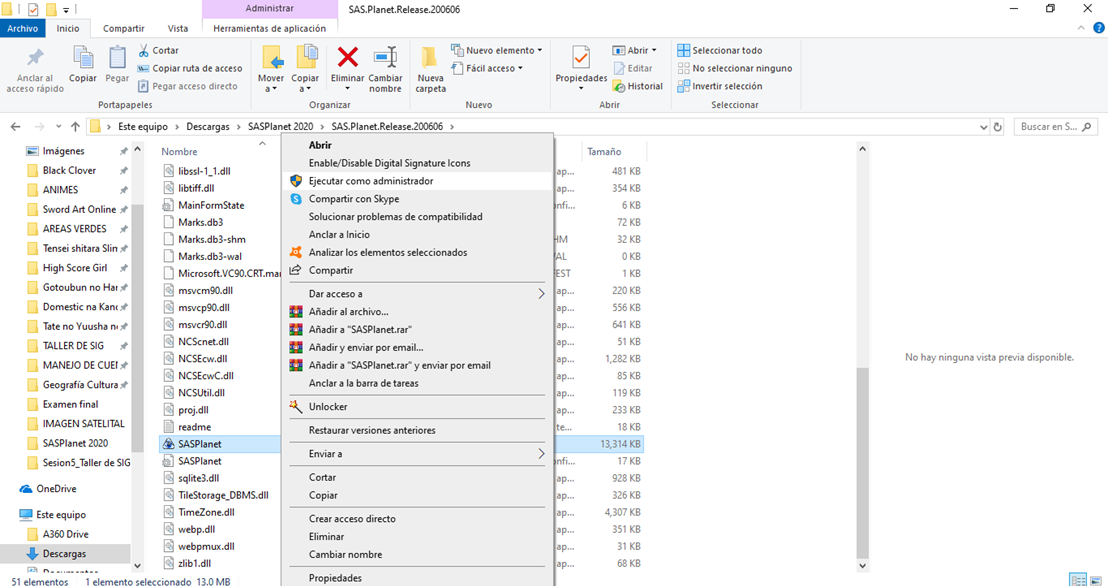Click the Up folder arrow
Screen dimensions: 1108x586
(x=76, y=127)
